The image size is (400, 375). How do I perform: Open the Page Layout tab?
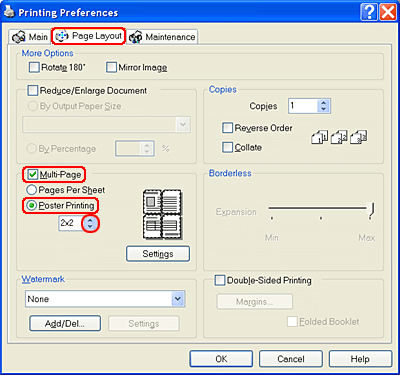(x=89, y=36)
